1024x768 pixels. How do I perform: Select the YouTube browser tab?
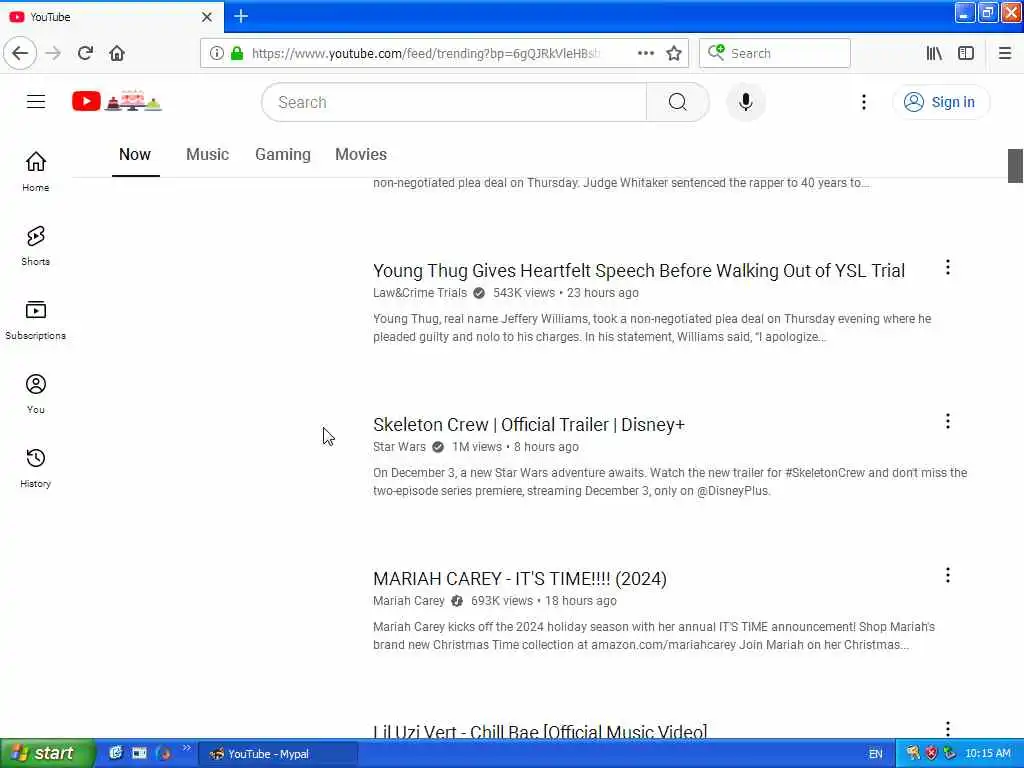[111, 16]
